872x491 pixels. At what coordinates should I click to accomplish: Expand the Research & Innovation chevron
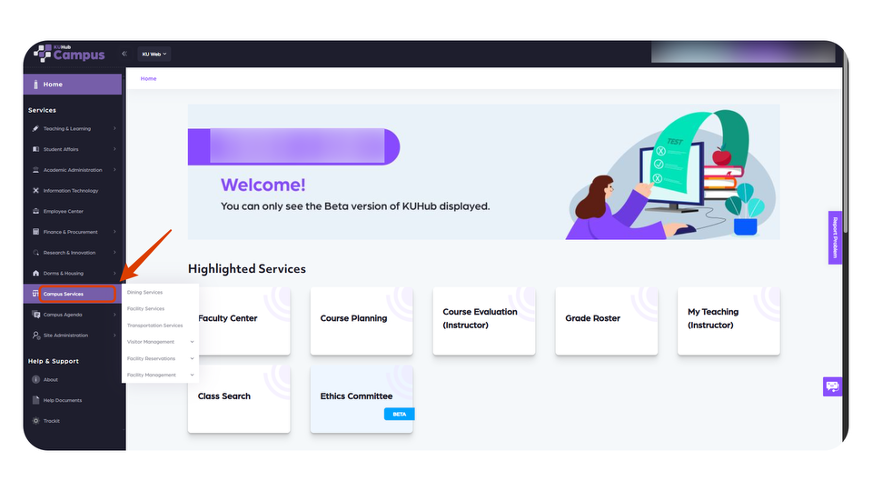click(115, 252)
